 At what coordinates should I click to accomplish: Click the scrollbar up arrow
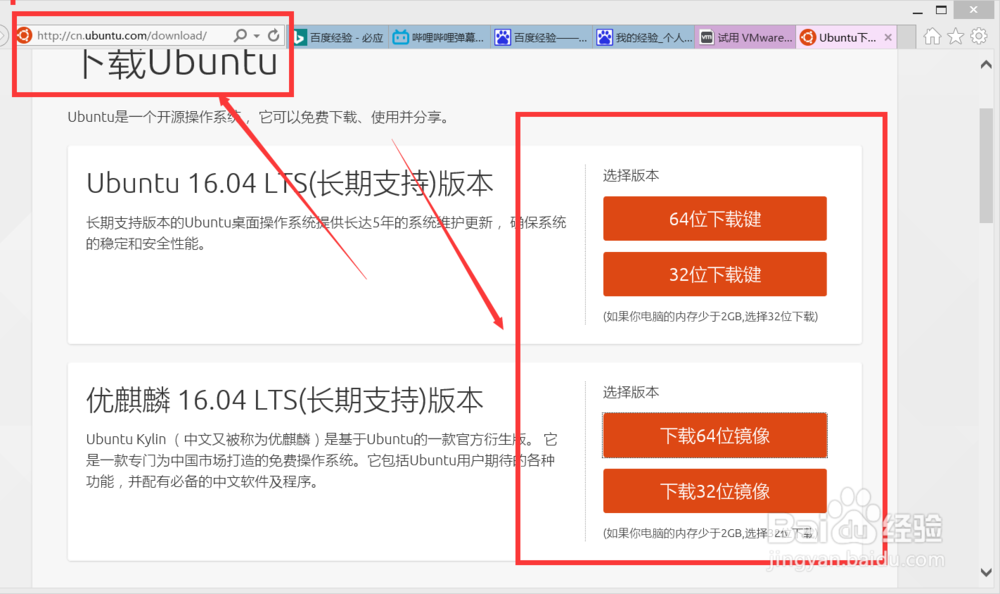(x=986, y=64)
